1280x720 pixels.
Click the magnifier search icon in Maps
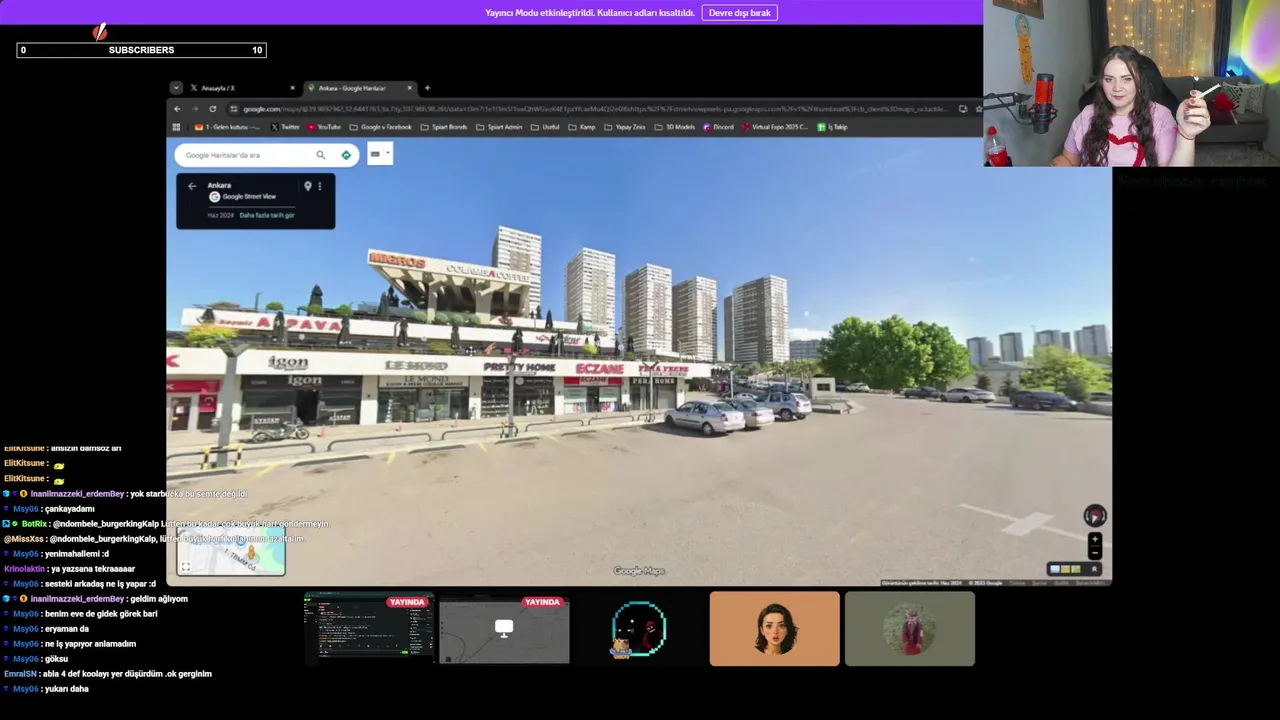[321, 155]
